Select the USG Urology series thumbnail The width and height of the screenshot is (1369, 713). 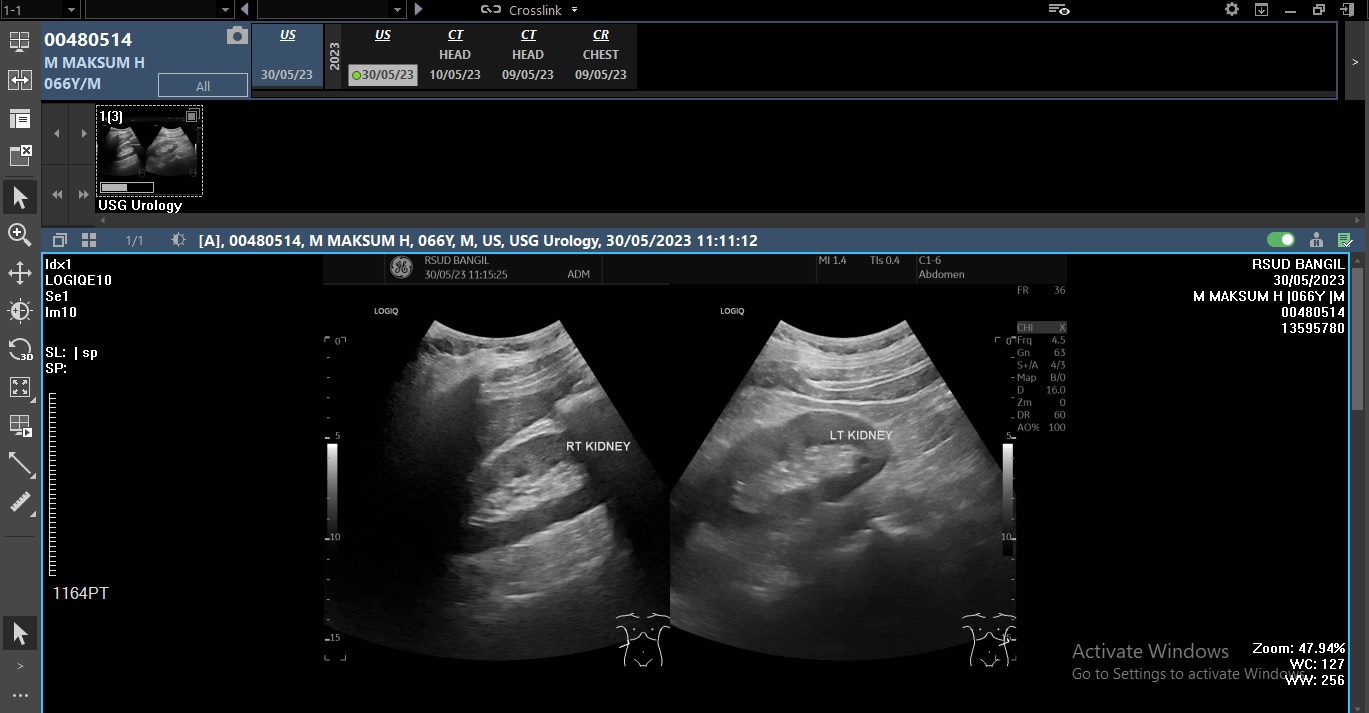pos(149,150)
